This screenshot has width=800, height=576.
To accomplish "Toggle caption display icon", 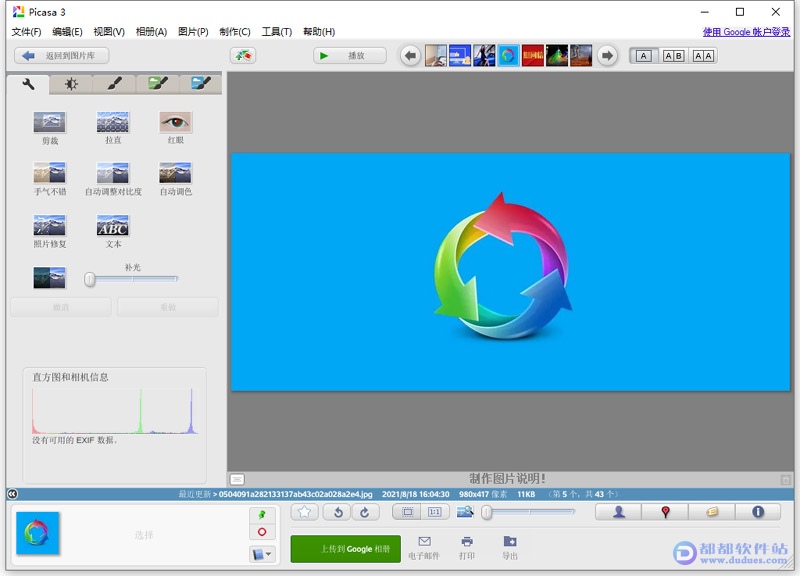I will [237, 479].
